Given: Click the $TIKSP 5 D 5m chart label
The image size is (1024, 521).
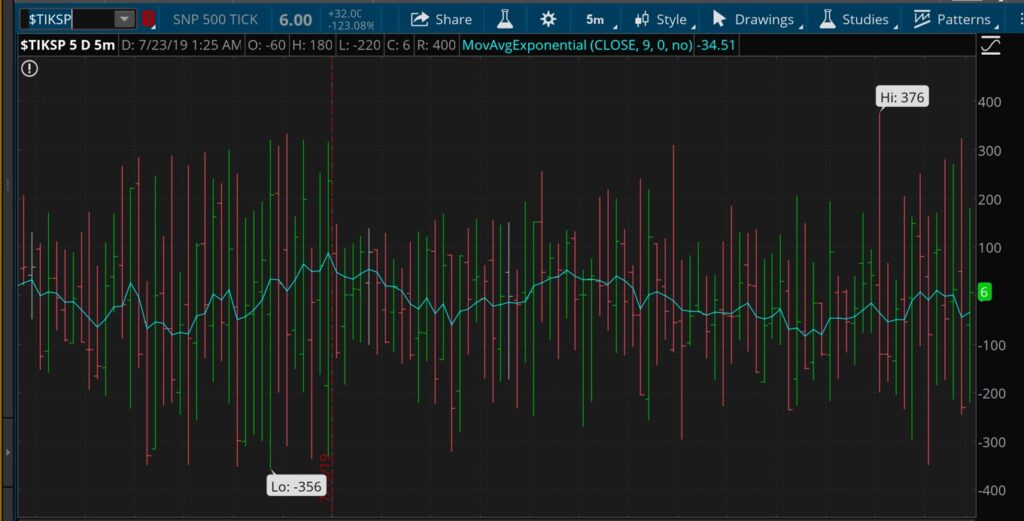Looking at the screenshot, I should point(67,45).
